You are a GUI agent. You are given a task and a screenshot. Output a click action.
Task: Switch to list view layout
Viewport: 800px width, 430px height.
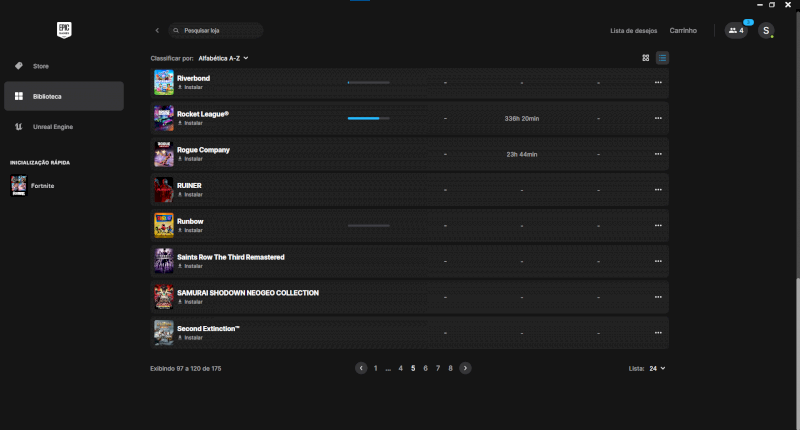tap(663, 58)
